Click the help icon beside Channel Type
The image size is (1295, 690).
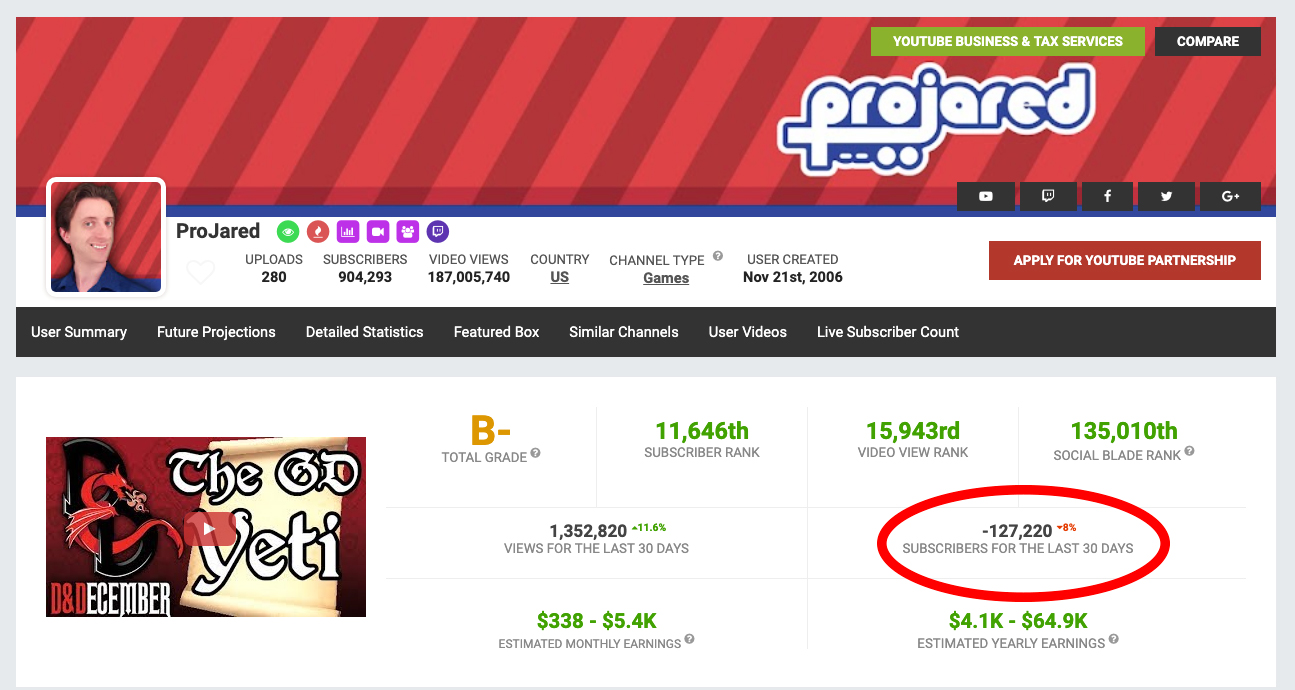[718, 257]
